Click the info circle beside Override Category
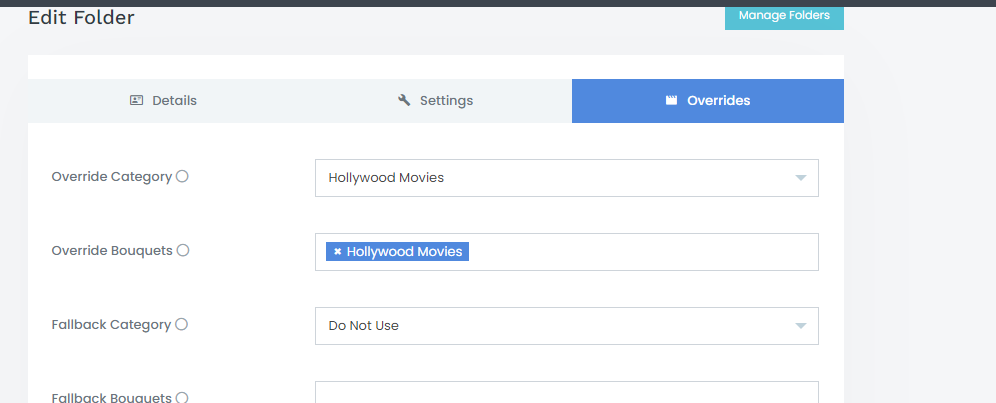This screenshot has height=403, width=996. click(182, 176)
